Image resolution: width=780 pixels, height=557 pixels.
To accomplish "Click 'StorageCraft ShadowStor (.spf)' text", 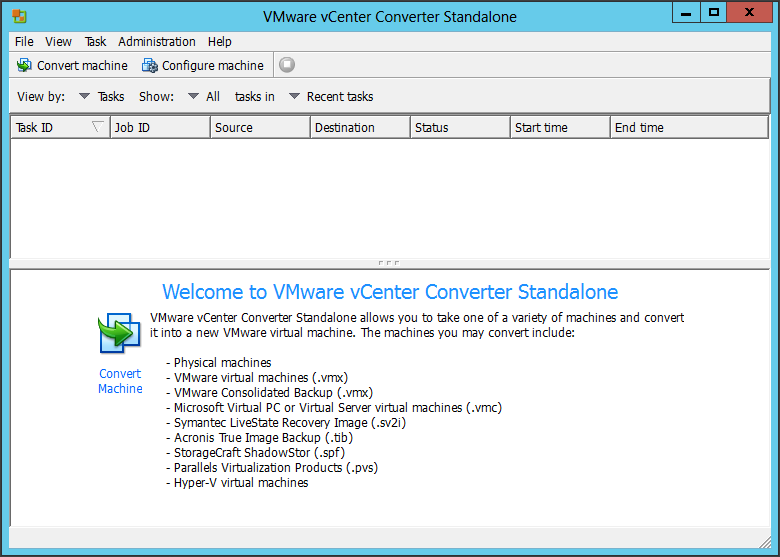I will click(259, 453).
